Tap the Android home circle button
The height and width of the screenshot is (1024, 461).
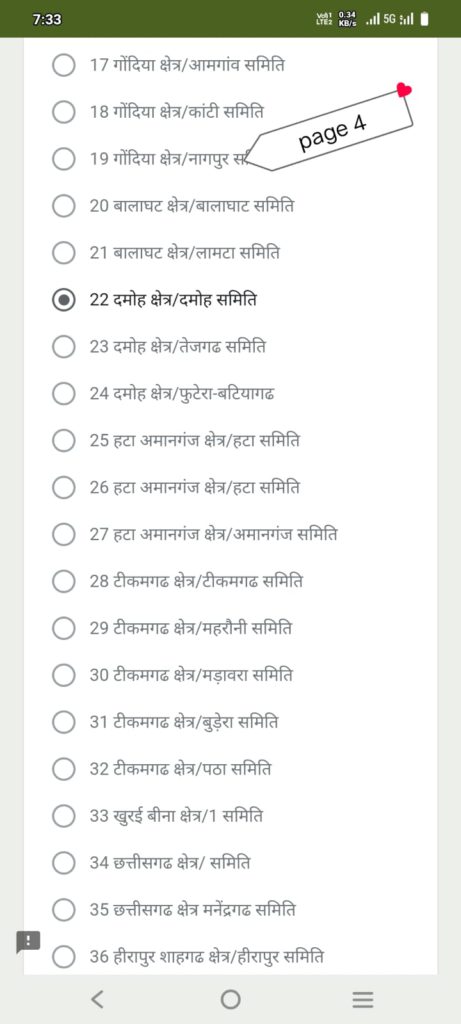pyautogui.click(x=230, y=999)
